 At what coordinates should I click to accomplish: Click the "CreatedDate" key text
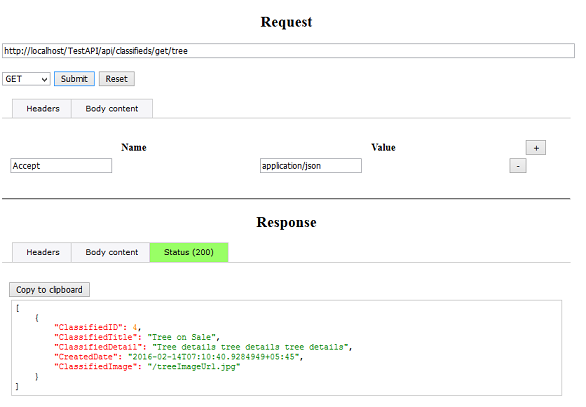86,357
